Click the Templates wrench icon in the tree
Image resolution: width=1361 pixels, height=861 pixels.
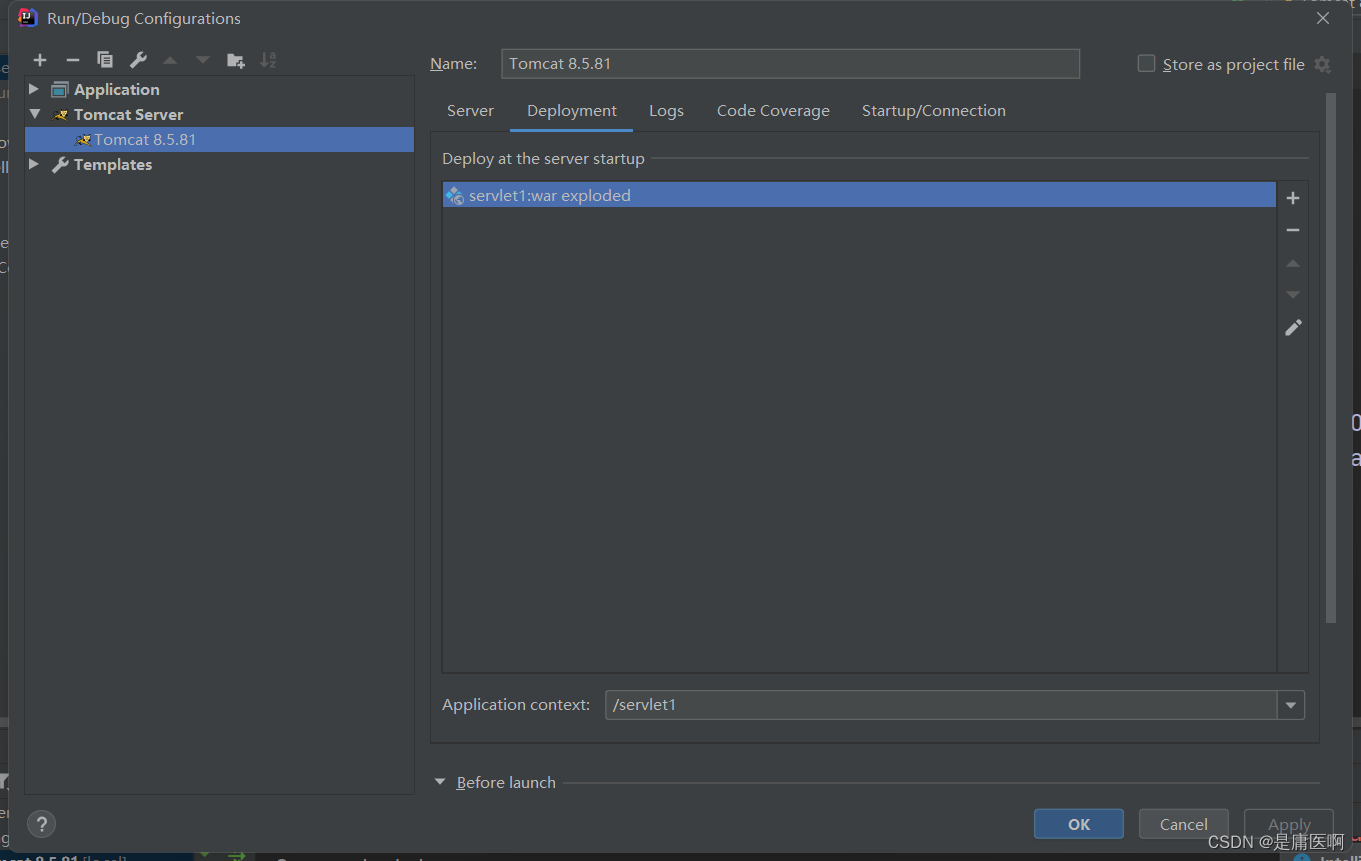pos(61,165)
